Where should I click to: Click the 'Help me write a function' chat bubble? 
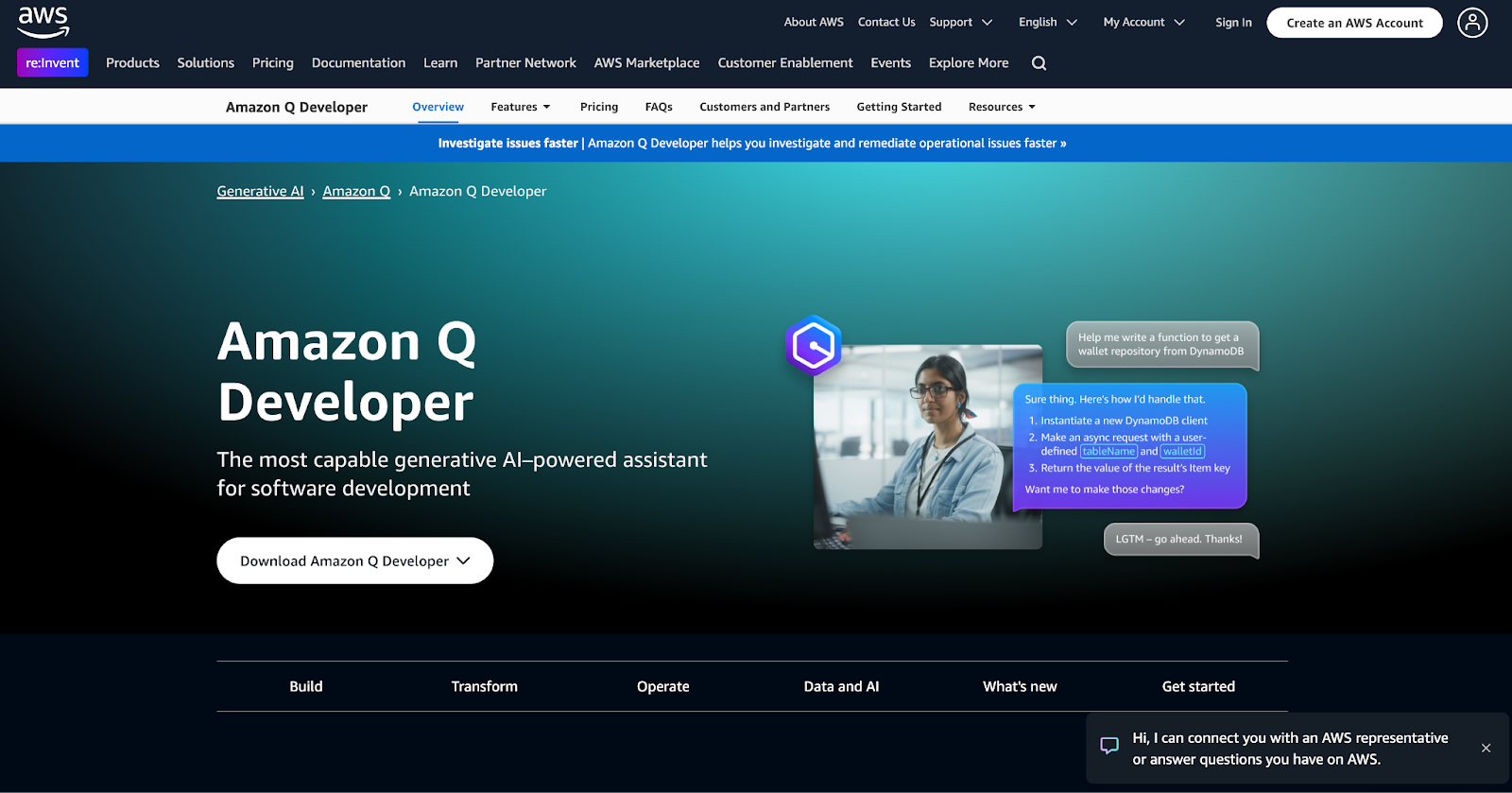click(1162, 345)
